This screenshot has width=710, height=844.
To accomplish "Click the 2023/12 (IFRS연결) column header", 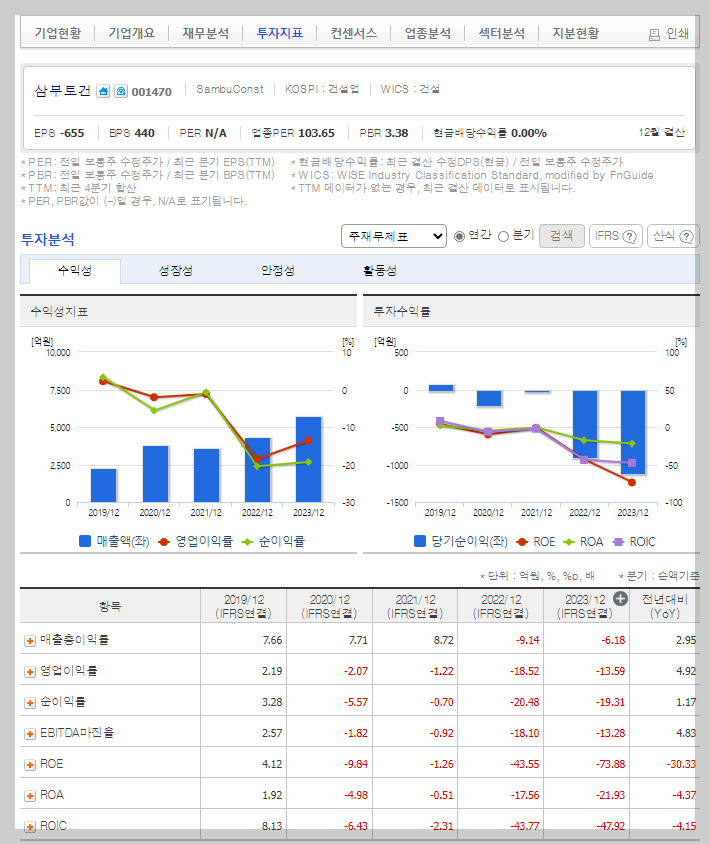I will (585, 606).
